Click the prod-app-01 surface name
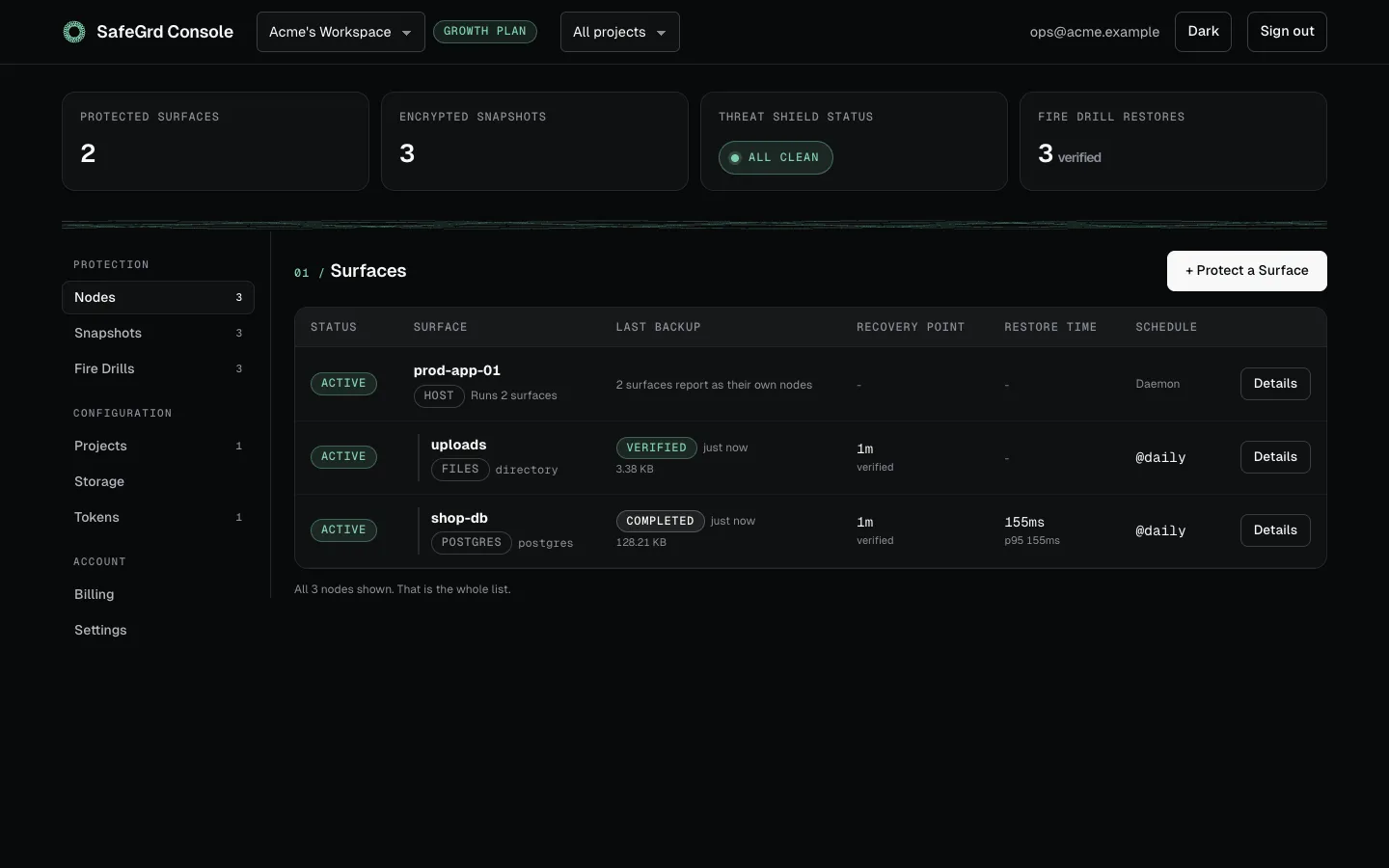This screenshot has width=1389, height=868. coord(457,370)
